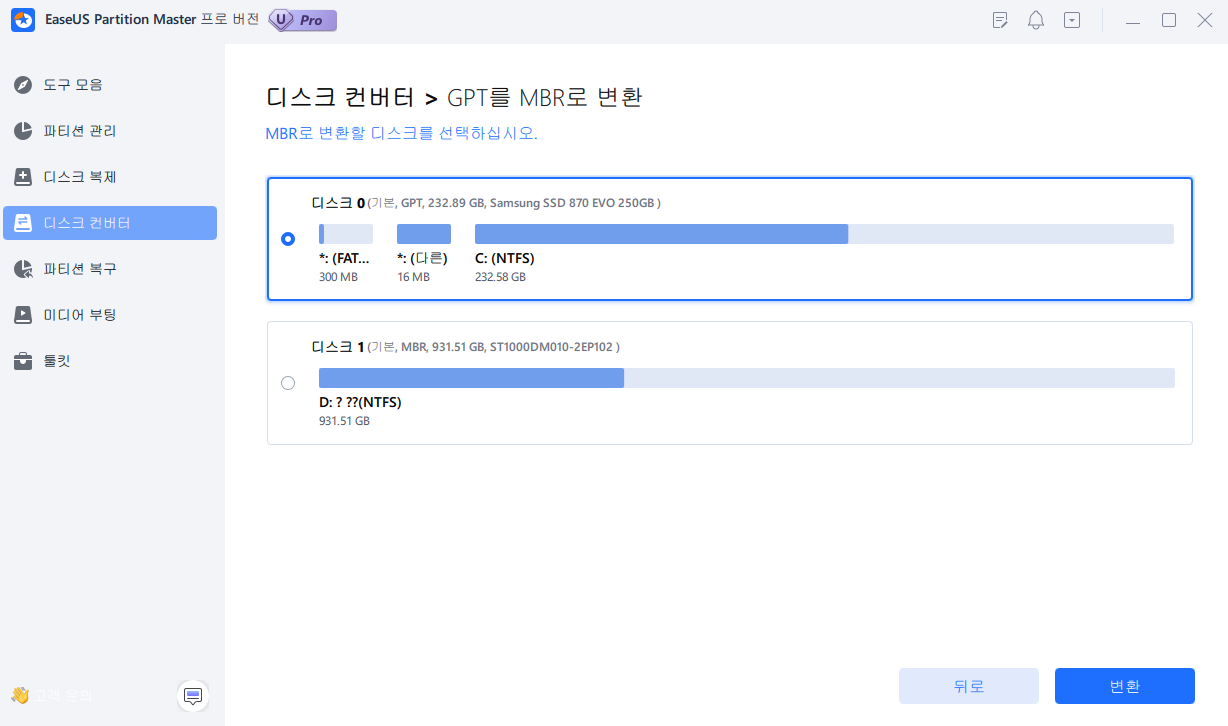Click the 디스크 복제 sidebar icon

22,177
